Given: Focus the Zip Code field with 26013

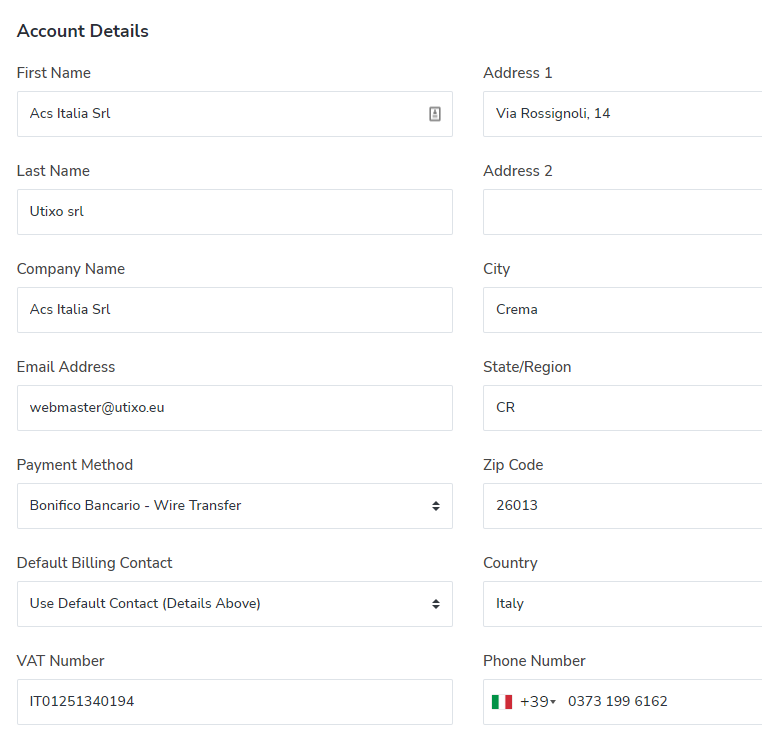Looking at the screenshot, I should [623, 506].
